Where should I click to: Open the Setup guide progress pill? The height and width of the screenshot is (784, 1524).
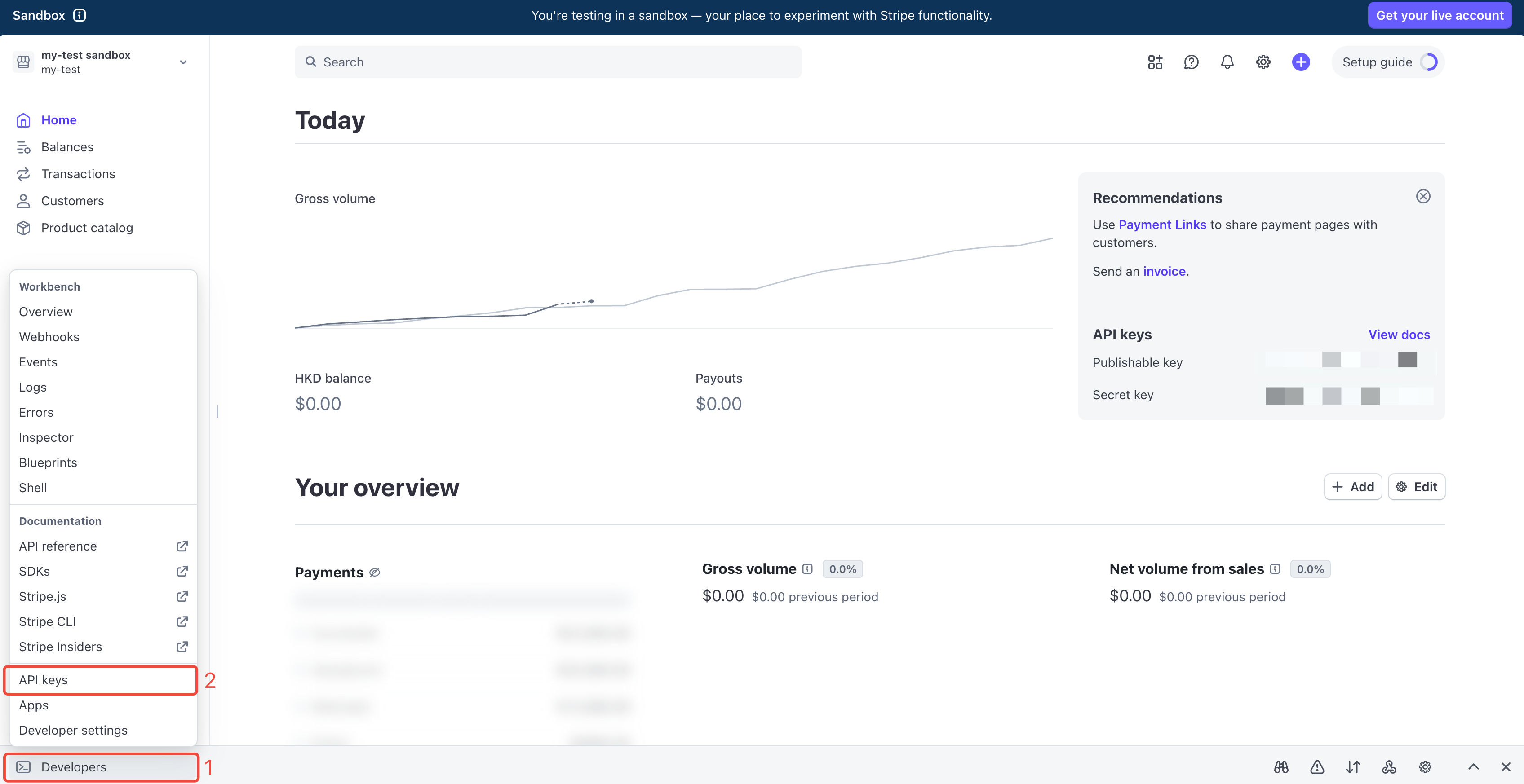click(x=1387, y=62)
